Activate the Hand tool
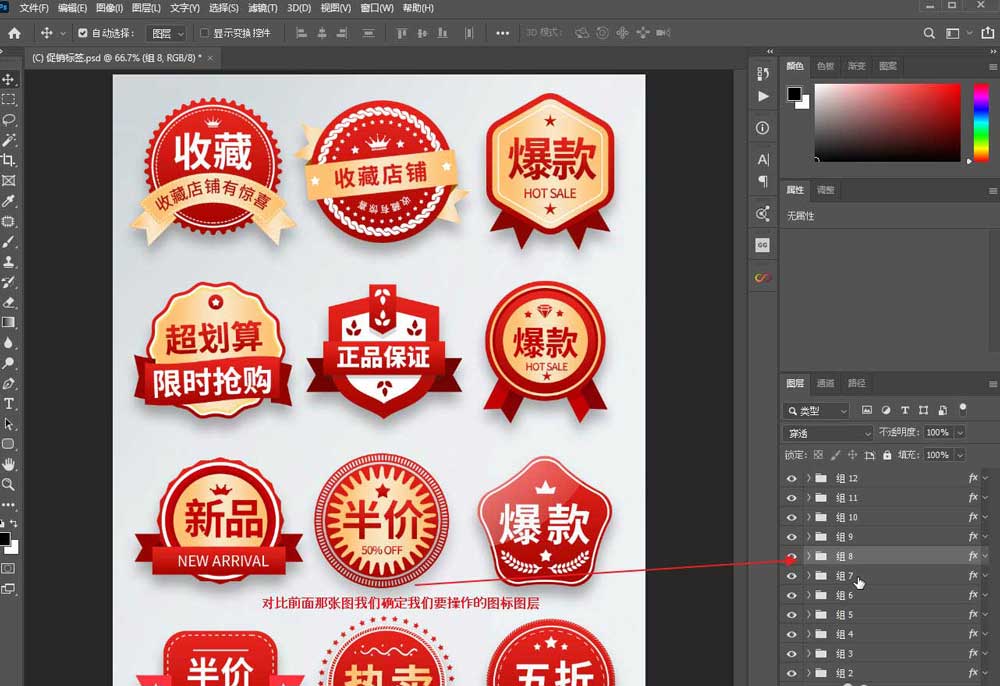The width and height of the screenshot is (1000, 686). coord(9,464)
